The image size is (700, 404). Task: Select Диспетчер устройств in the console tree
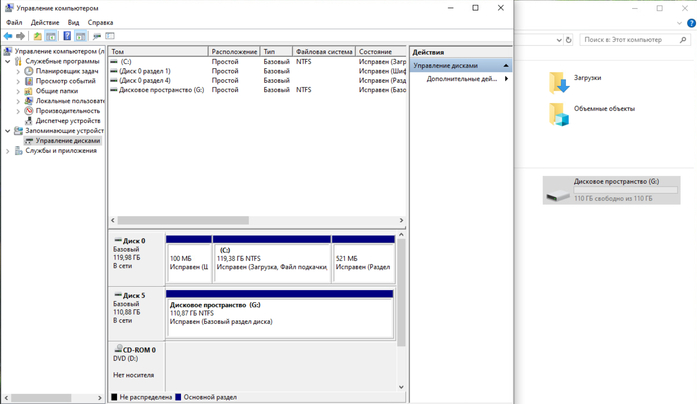pyautogui.click(x=67, y=121)
